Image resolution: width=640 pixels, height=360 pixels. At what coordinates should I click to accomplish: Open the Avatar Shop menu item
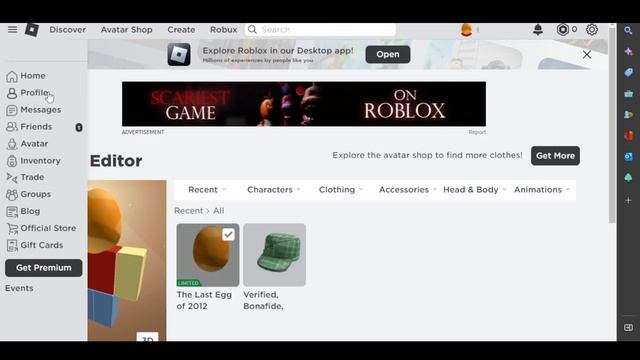pos(127,29)
